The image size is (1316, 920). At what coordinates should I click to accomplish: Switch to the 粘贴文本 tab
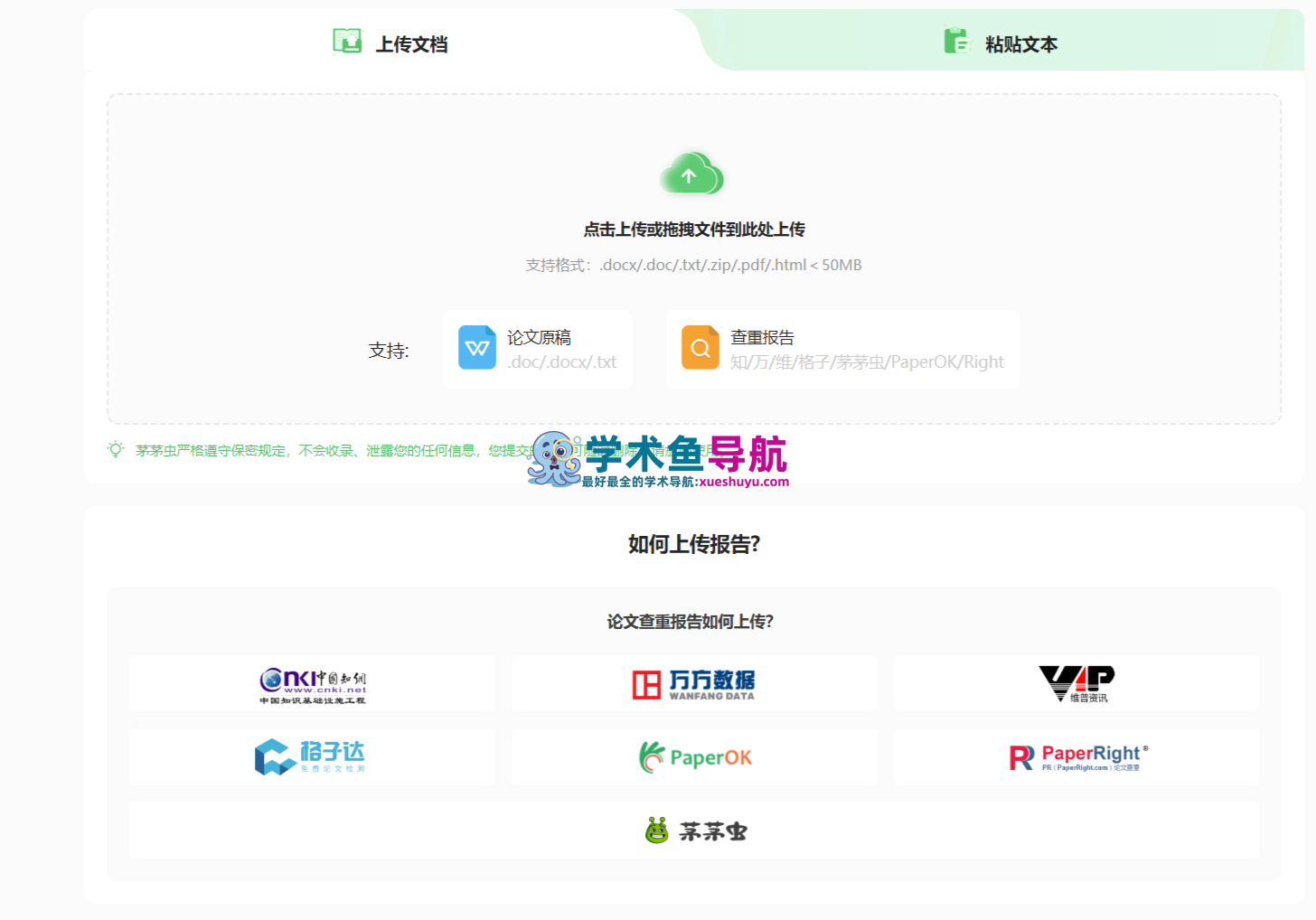click(1020, 44)
